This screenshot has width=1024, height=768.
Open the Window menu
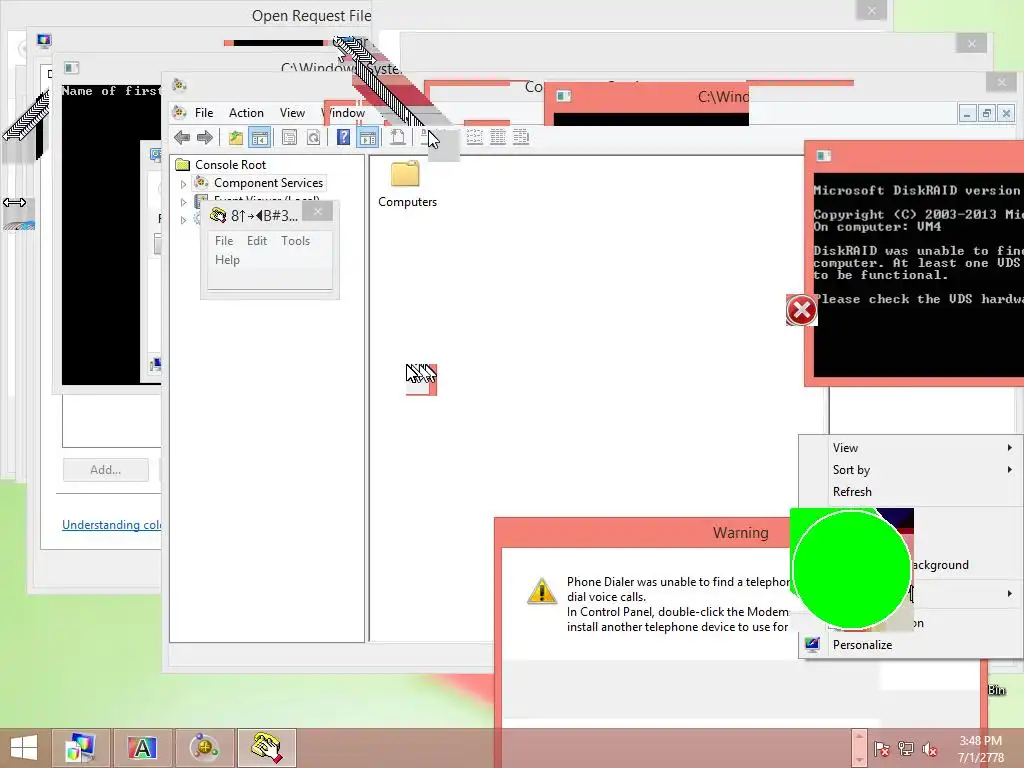point(344,112)
